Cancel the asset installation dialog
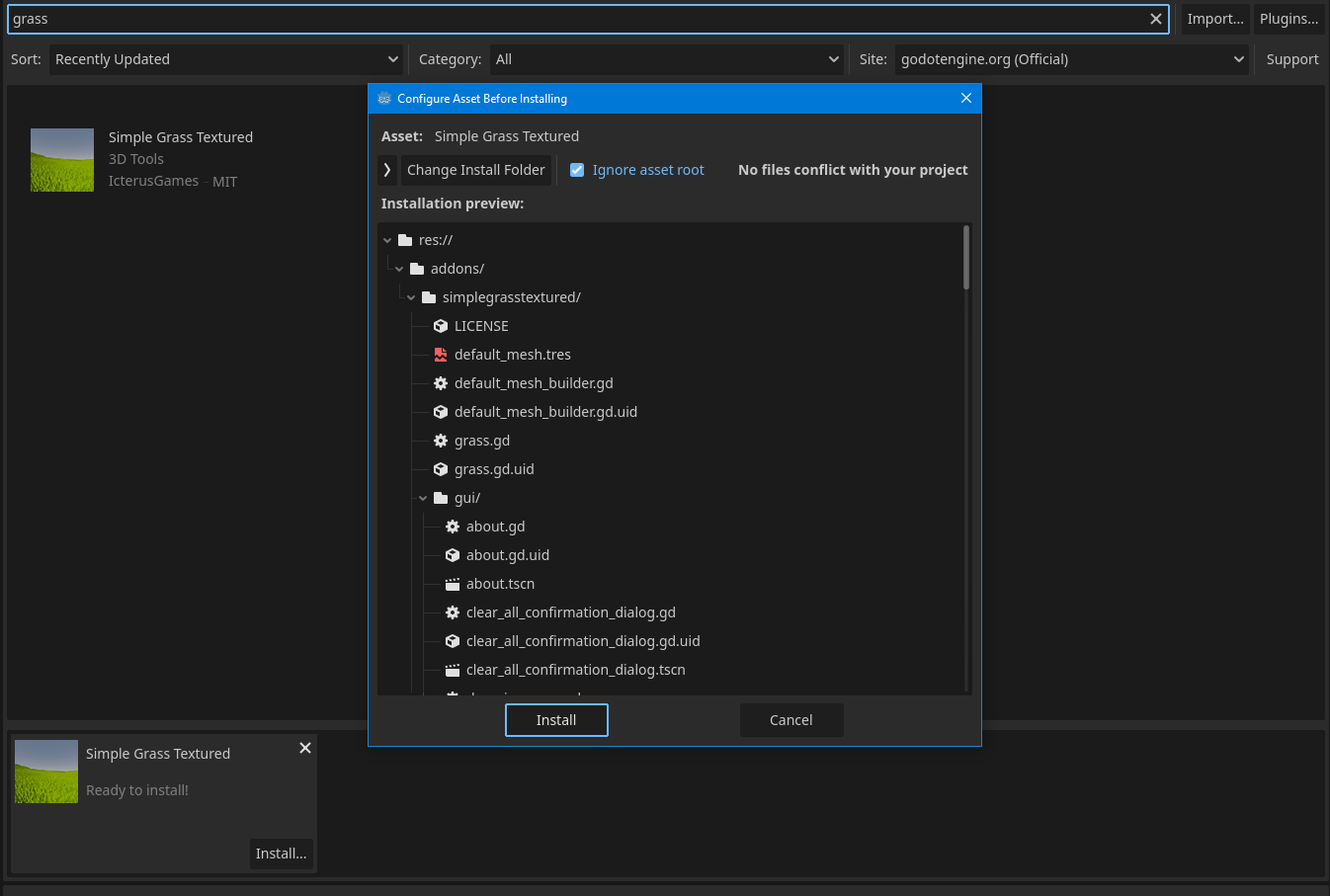1330x896 pixels. [x=790, y=720]
